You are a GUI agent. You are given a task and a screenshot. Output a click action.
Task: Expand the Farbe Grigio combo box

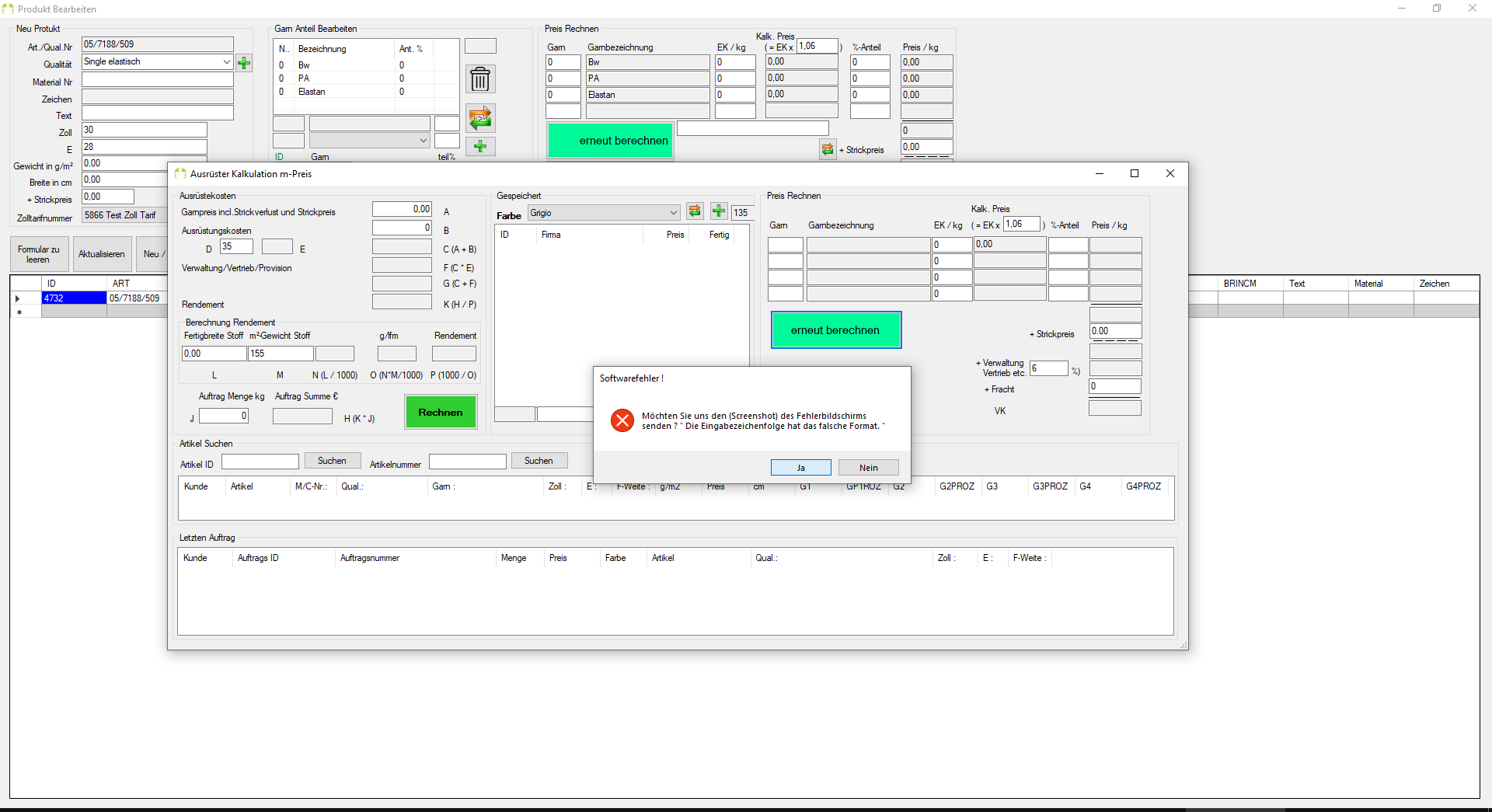(x=673, y=213)
